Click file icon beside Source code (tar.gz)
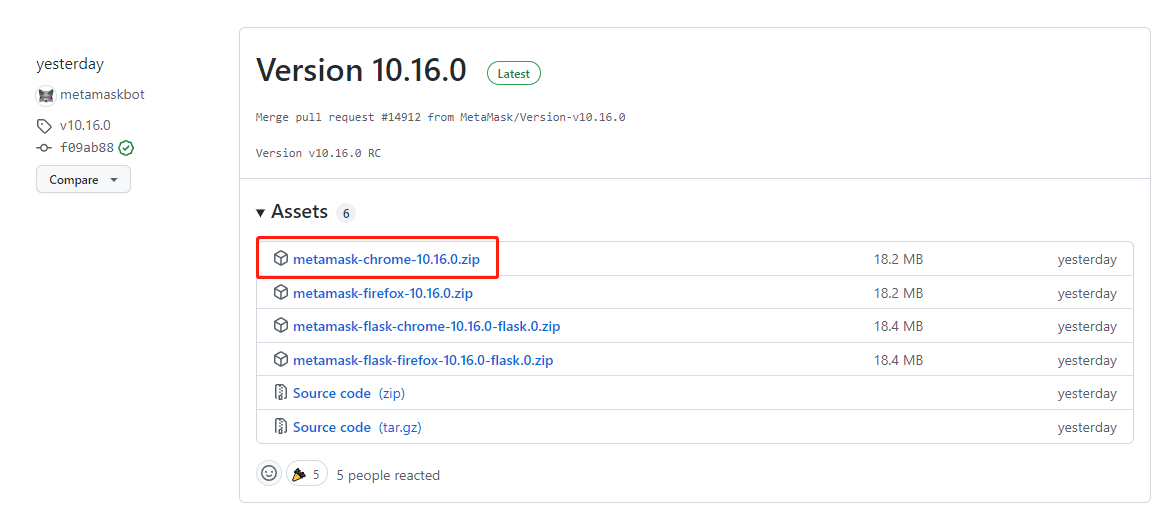Image resolution: width=1169 pixels, height=531 pixels. pos(280,427)
